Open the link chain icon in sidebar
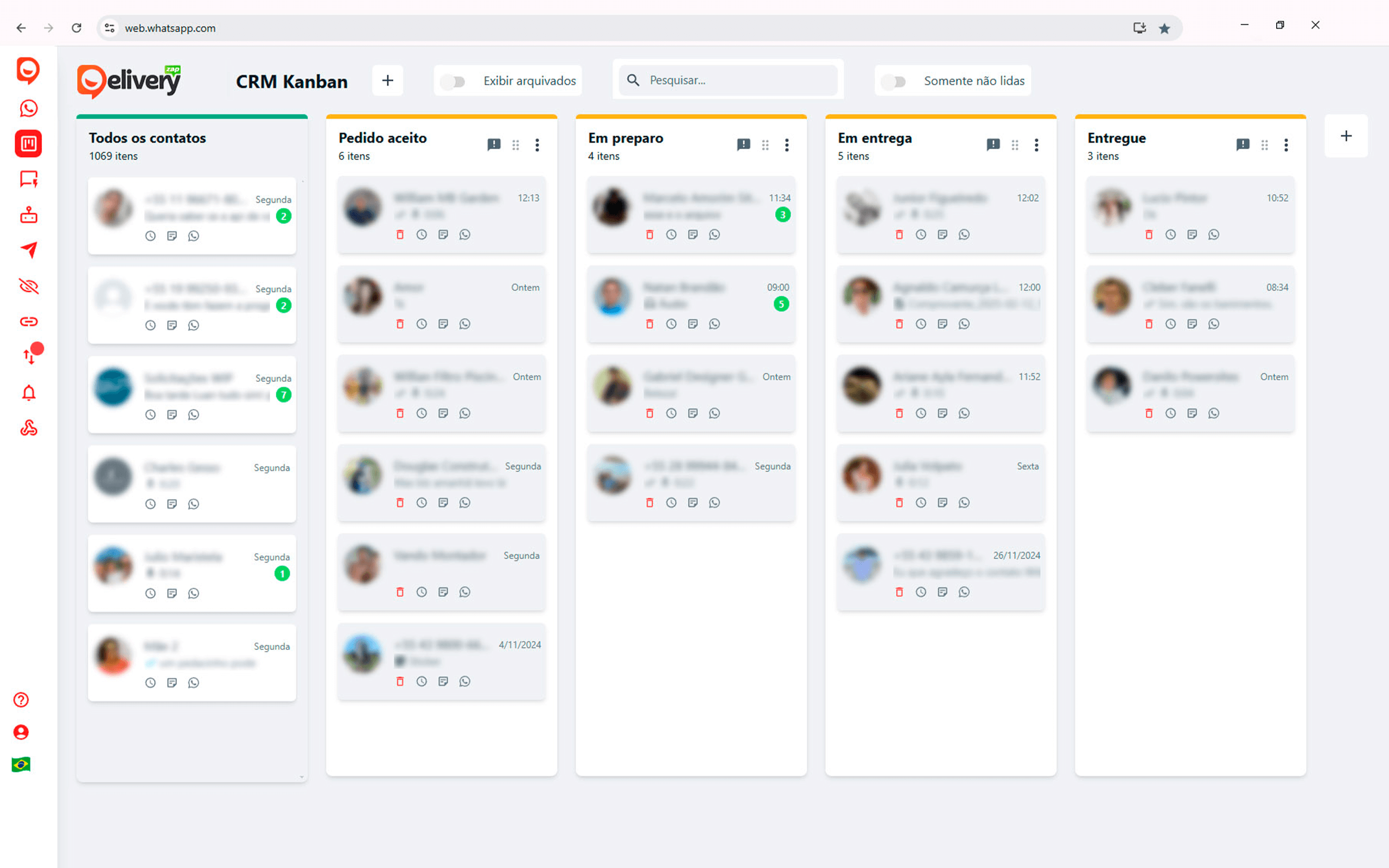 click(x=28, y=322)
